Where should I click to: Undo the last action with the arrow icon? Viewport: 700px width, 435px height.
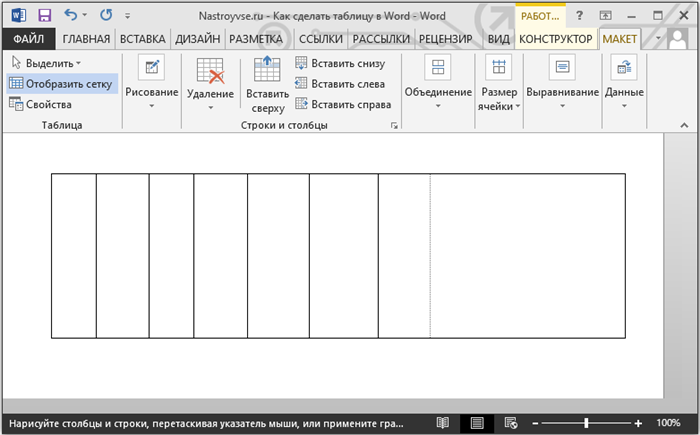coord(71,15)
